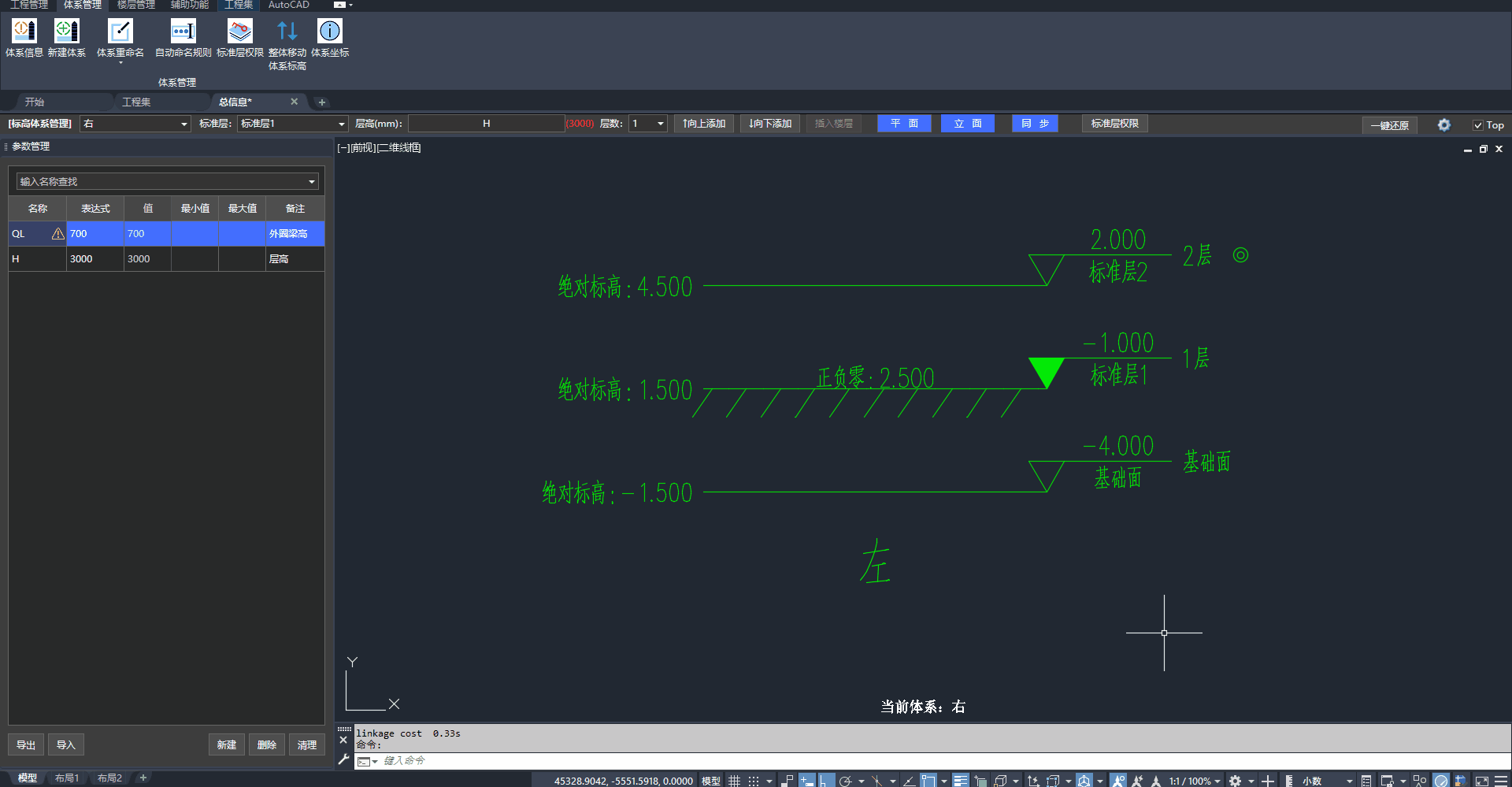This screenshot has width=1512, height=787.
Task: Toggle ortho mode in status bar
Action: coord(825,781)
